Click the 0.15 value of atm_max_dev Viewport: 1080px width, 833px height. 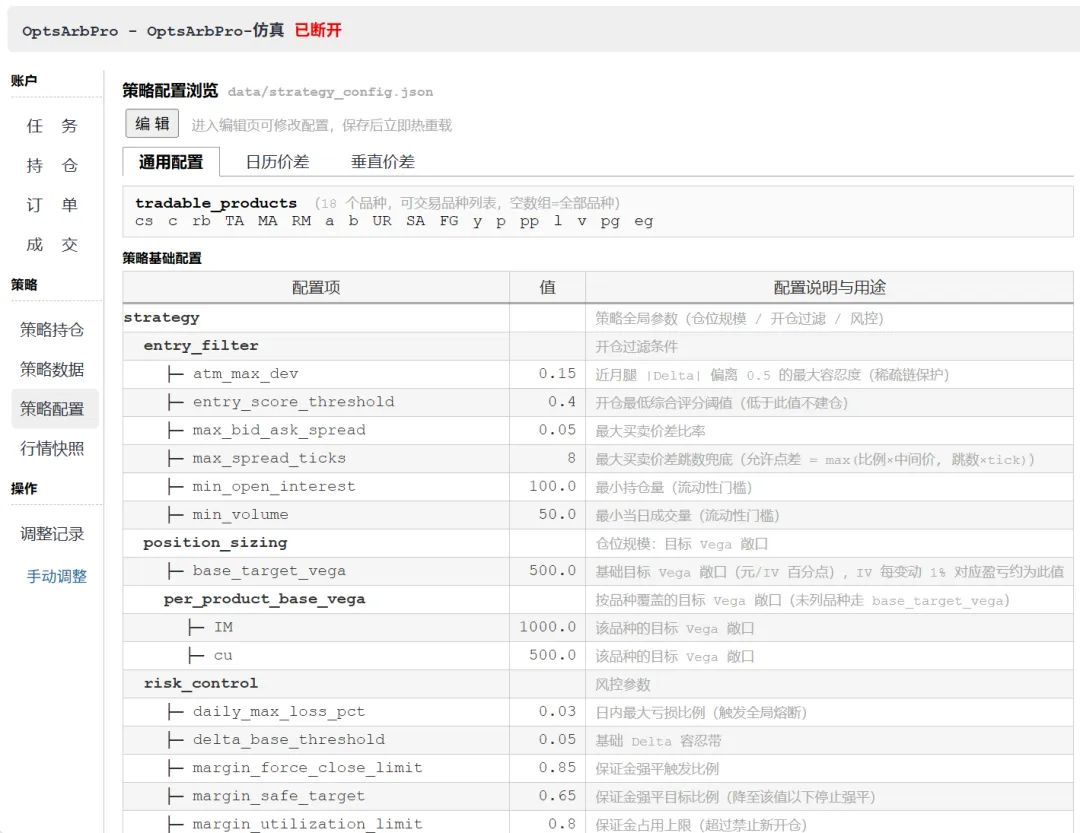tap(557, 373)
